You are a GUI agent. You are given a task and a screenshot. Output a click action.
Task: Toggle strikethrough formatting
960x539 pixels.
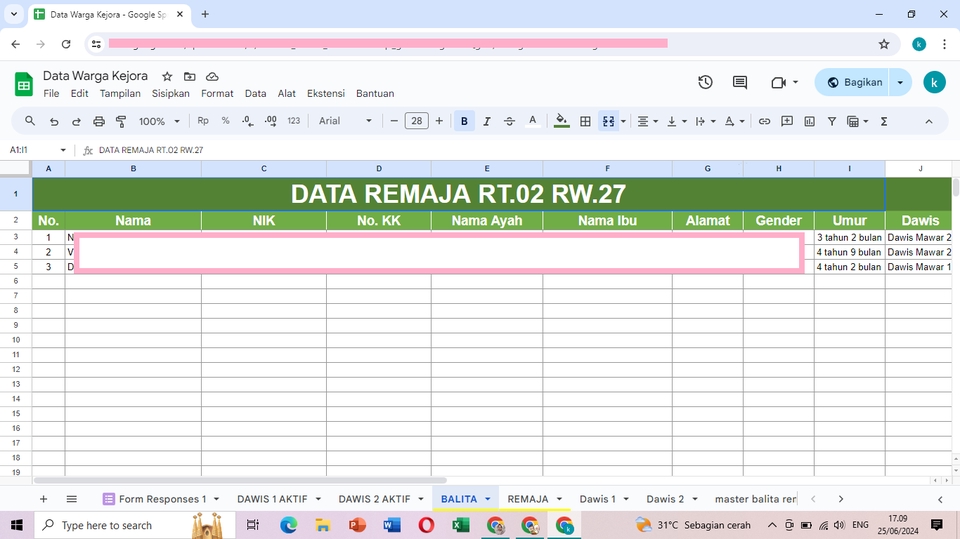509,121
